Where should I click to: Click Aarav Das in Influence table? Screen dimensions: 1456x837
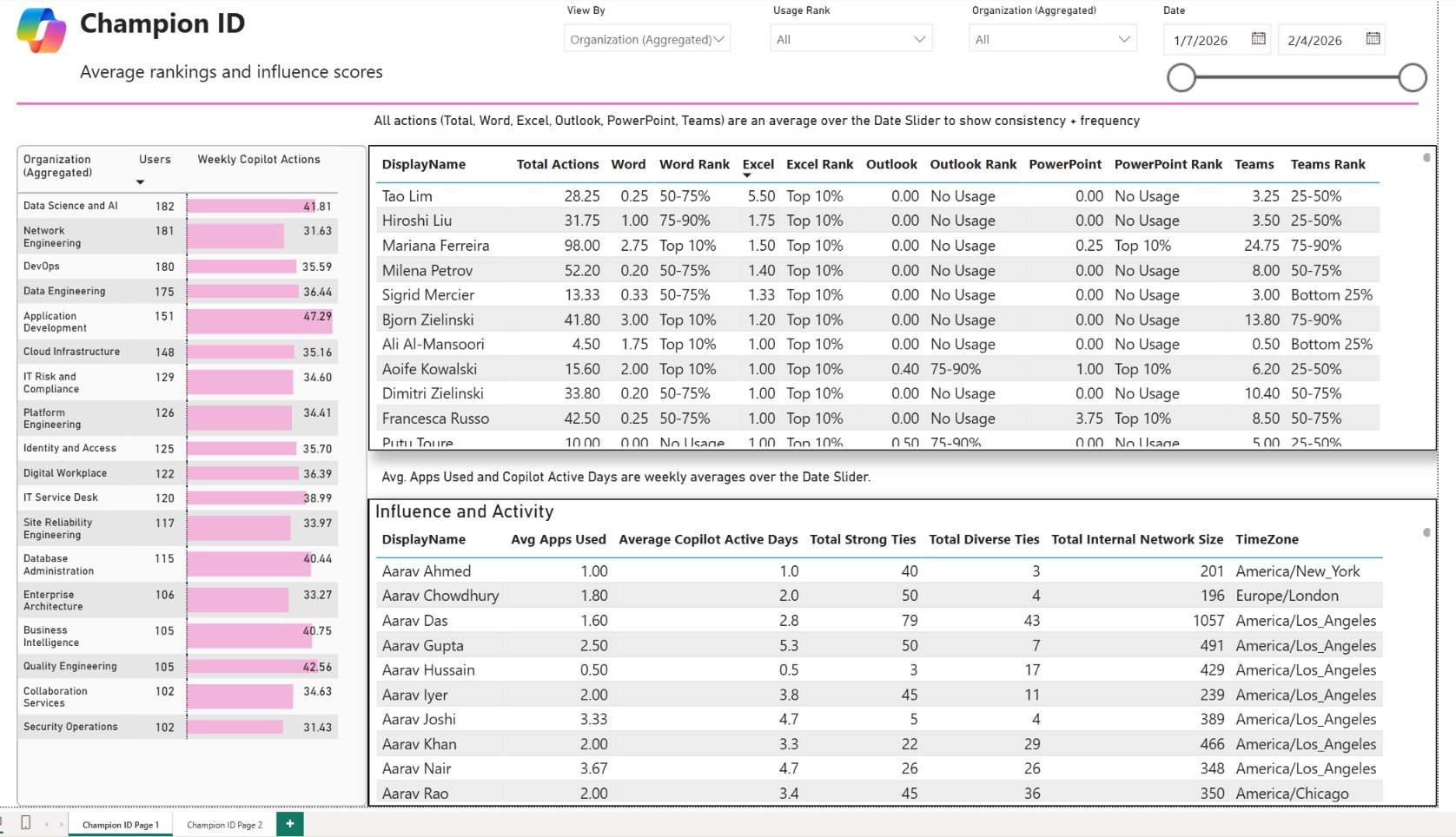click(x=414, y=621)
